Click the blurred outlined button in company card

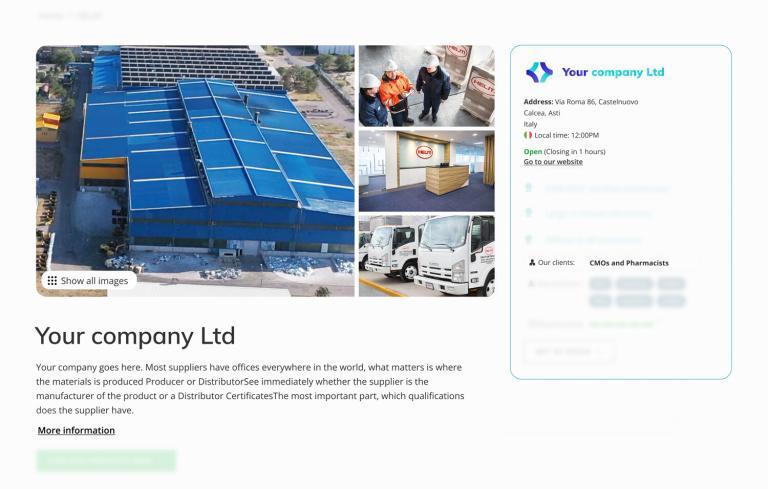pos(569,351)
